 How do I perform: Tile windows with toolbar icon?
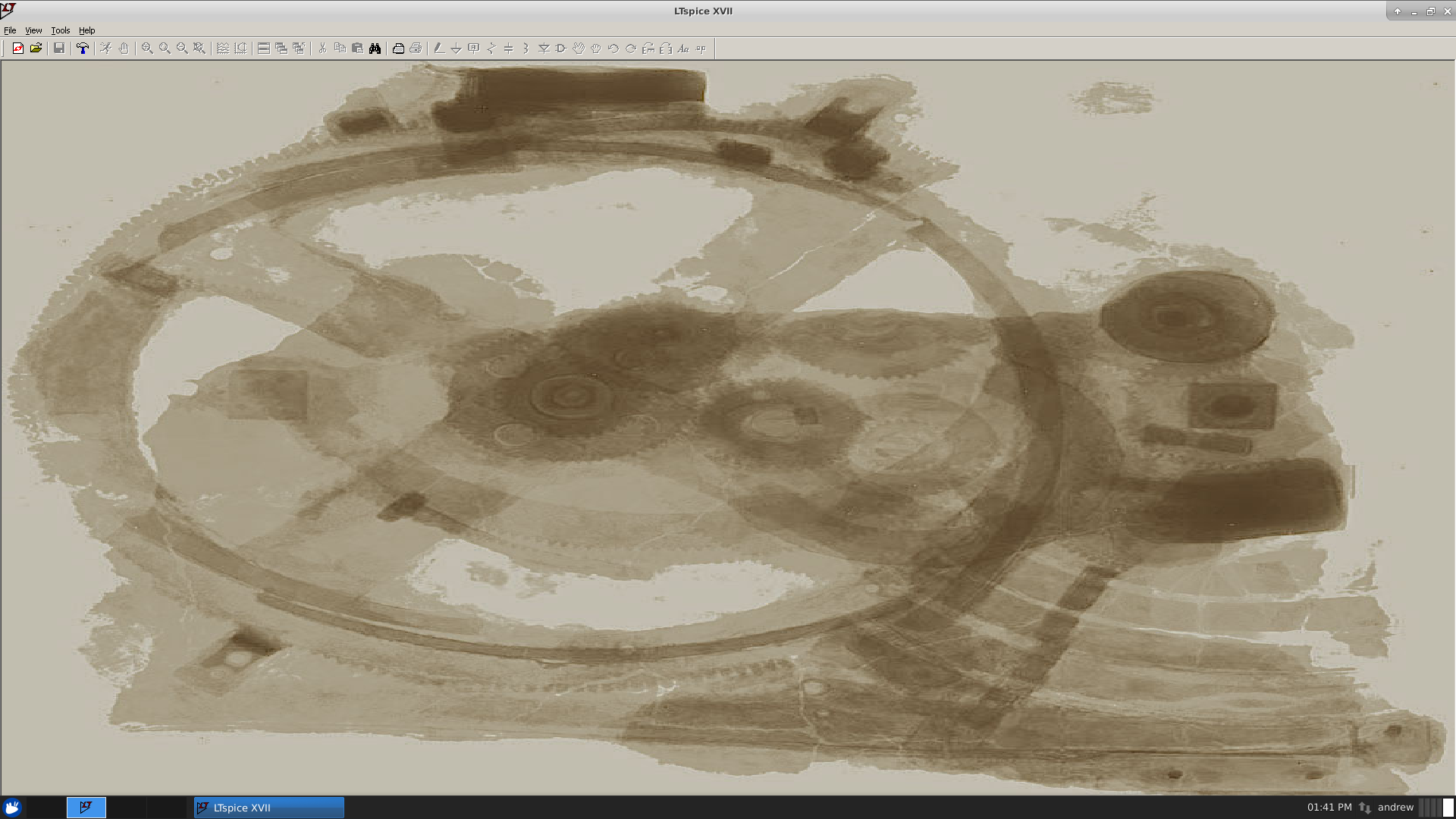[x=264, y=49]
